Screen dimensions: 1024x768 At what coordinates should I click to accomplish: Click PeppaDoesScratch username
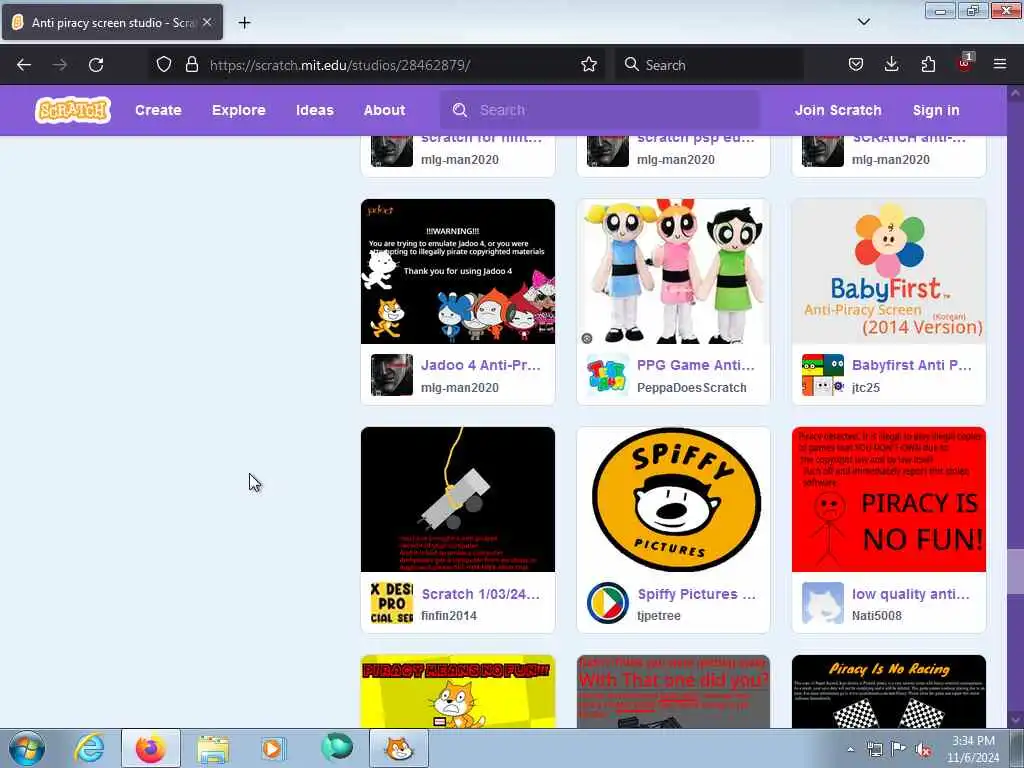(x=692, y=387)
